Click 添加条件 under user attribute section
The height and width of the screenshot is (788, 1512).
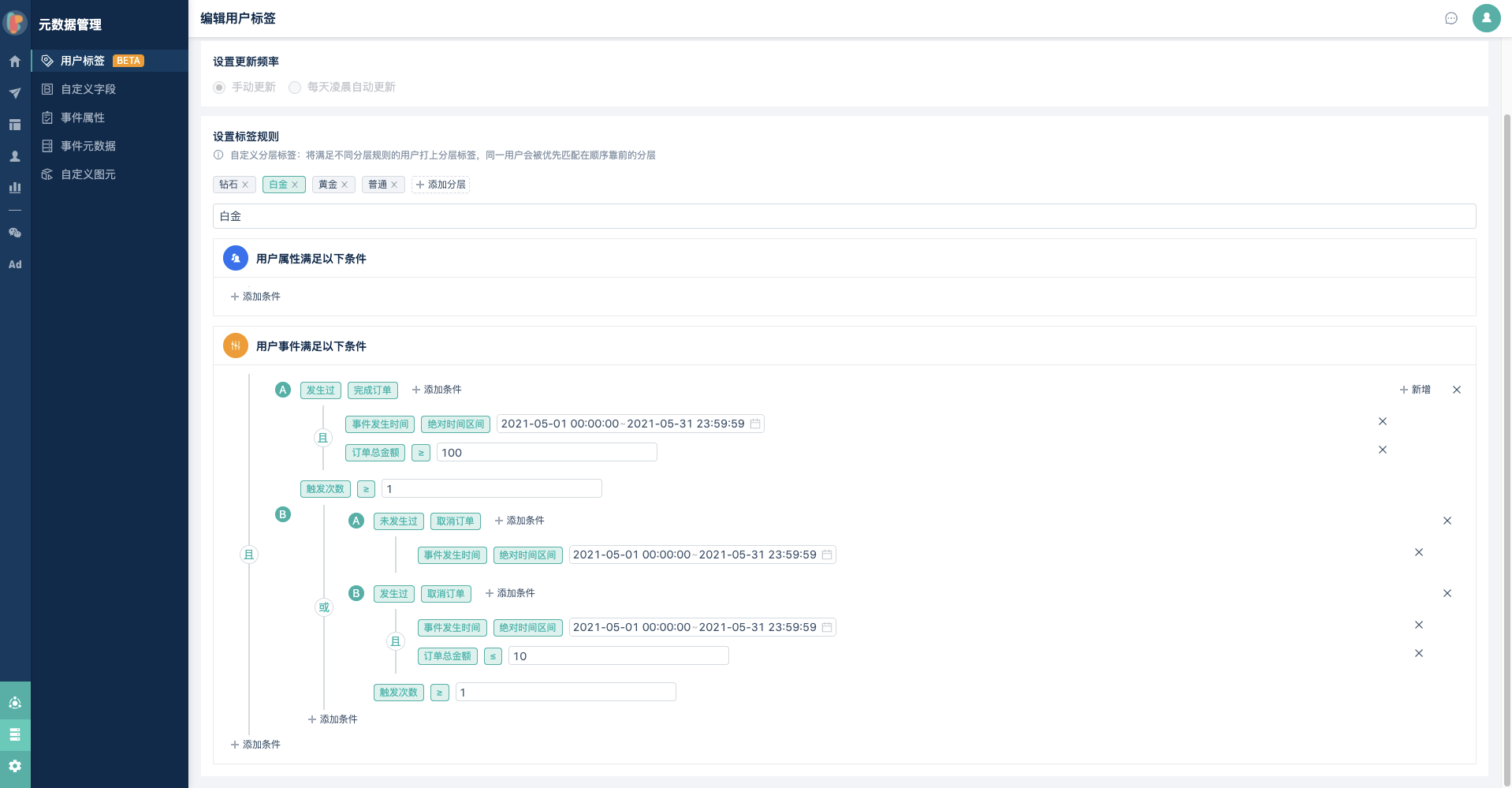click(255, 297)
